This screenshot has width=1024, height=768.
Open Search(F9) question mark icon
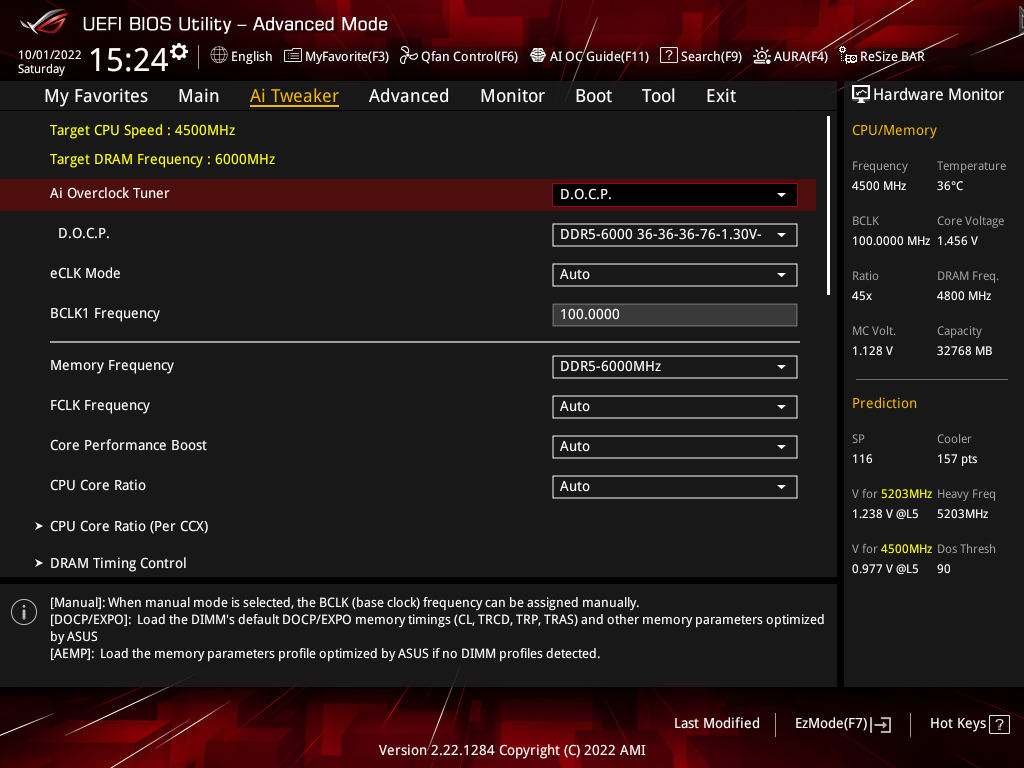[669, 56]
